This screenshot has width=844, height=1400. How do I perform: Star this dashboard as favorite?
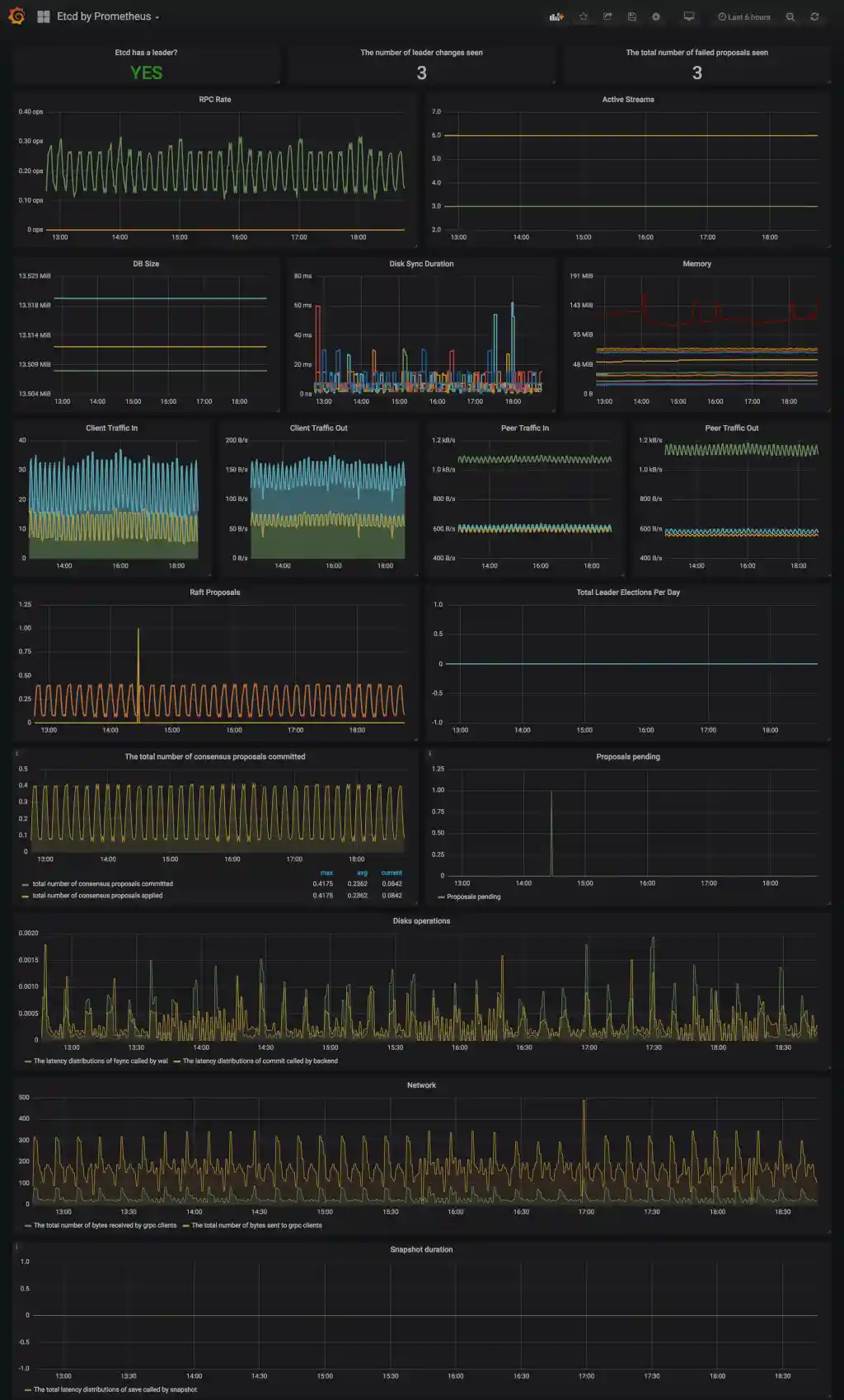[584, 16]
